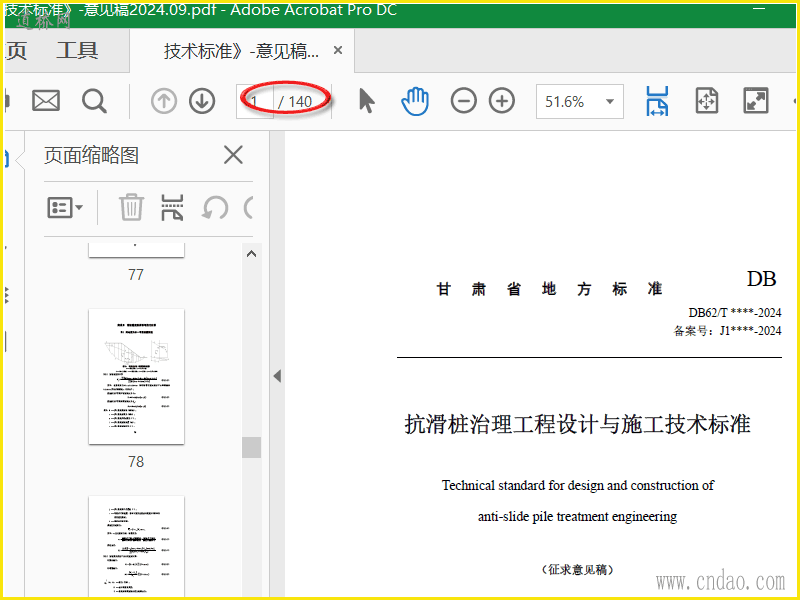Go to previous page with up arrow
Viewport: 800px width, 600px height.
pyautogui.click(x=164, y=101)
